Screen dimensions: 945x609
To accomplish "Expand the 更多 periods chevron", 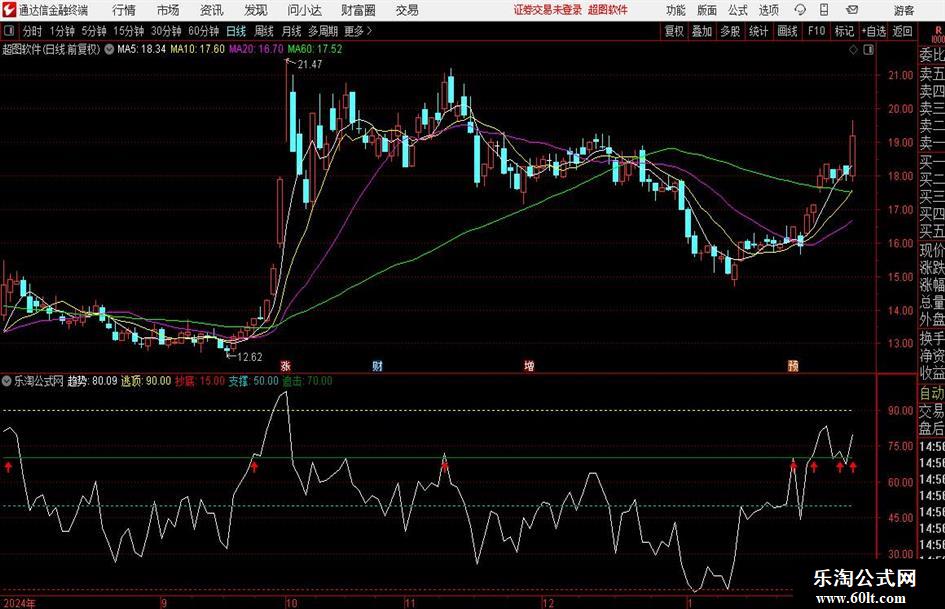I will 359,31.
